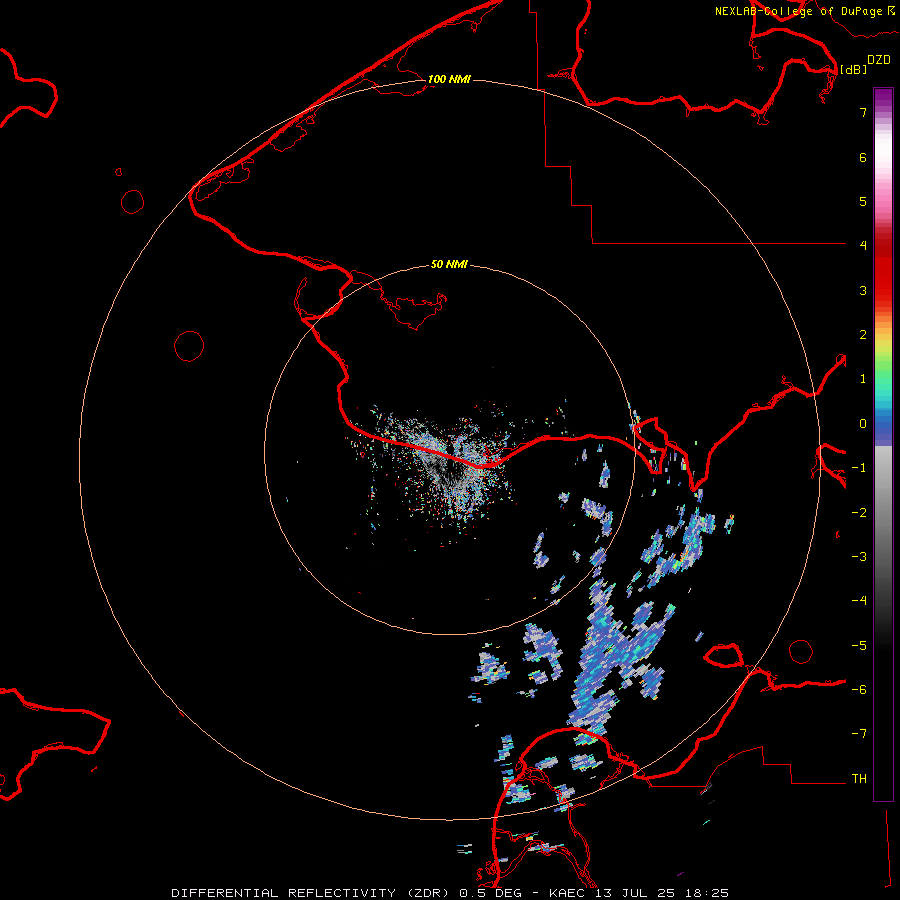The image size is (900, 900).
Task: Click the "DIFFERENTIAL REFLECTIVITY (ZDR)" caption text
Action: click(x=311, y=893)
